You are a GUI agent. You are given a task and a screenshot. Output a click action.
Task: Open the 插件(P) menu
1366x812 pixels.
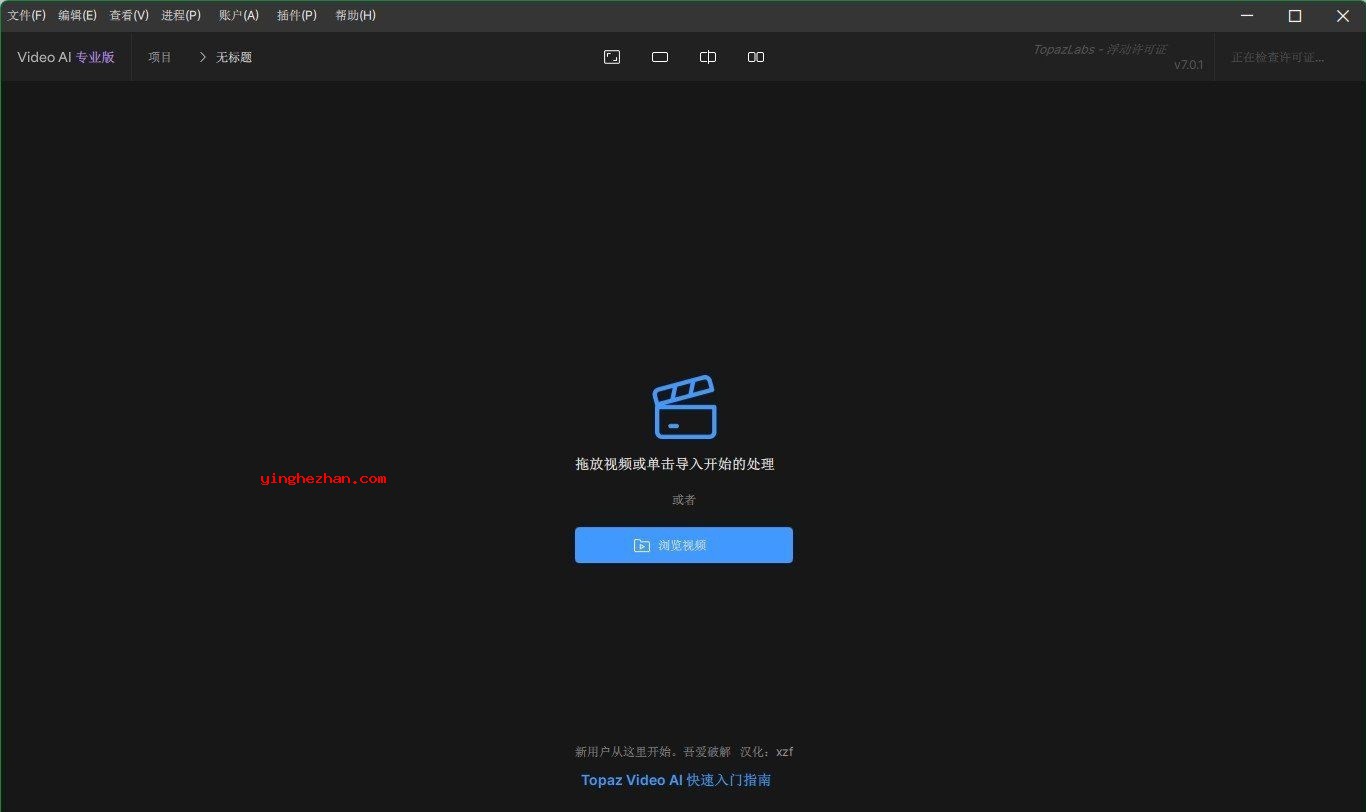coord(297,16)
